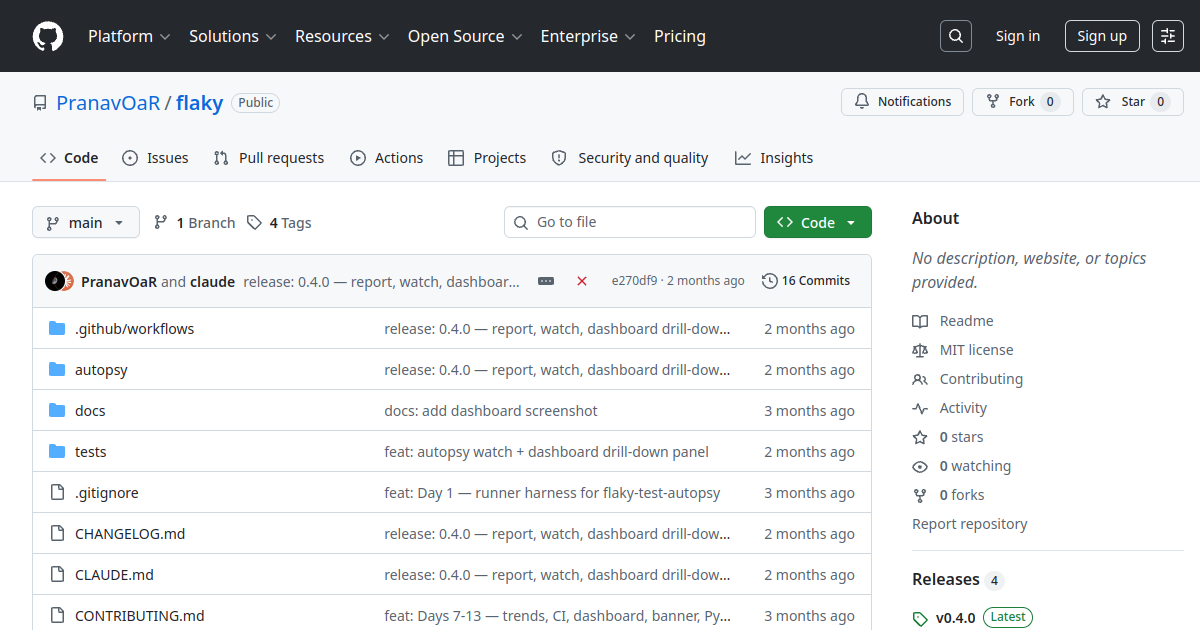
Task: Open the Releases 4 heading link
Action: pyautogui.click(x=958, y=580)
